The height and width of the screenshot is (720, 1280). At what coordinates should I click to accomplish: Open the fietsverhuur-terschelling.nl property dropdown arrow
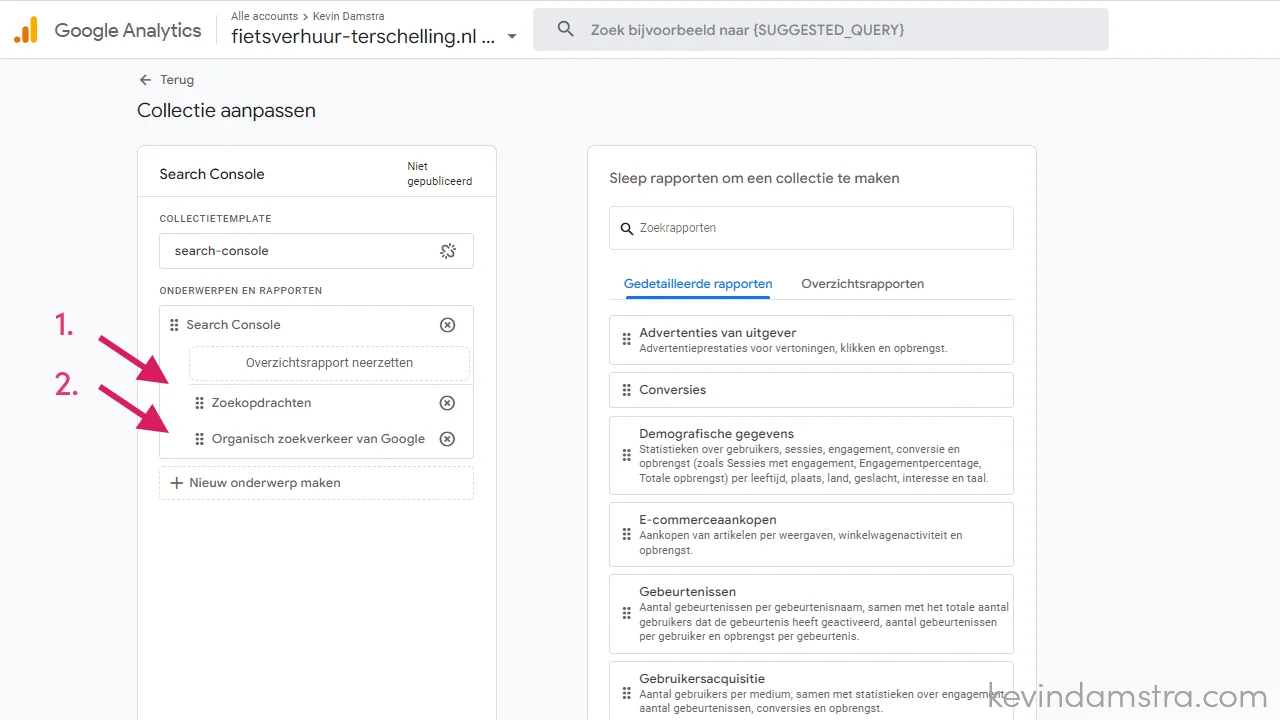512,37
